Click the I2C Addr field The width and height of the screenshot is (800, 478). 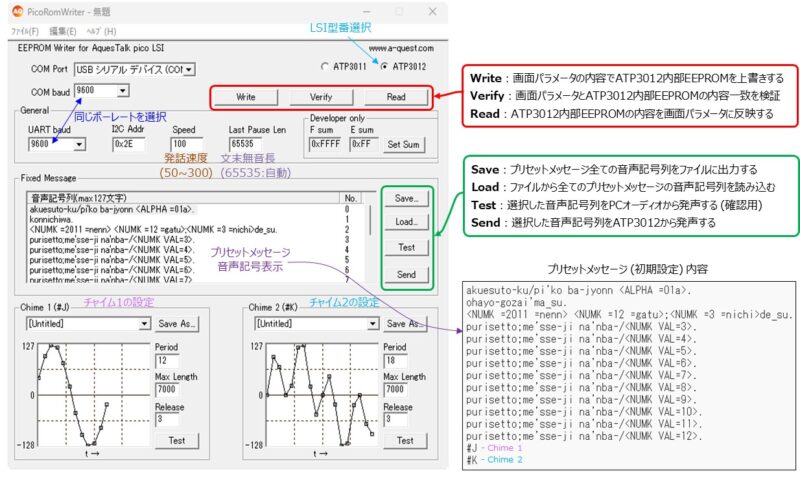131,144
